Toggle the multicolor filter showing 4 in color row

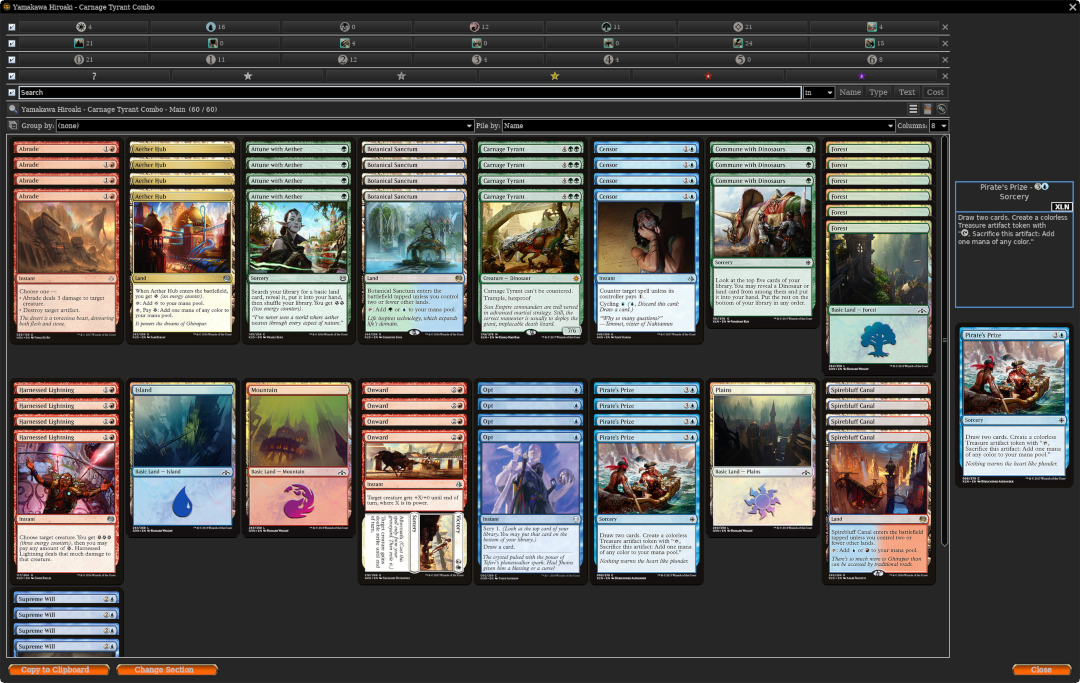875,27
